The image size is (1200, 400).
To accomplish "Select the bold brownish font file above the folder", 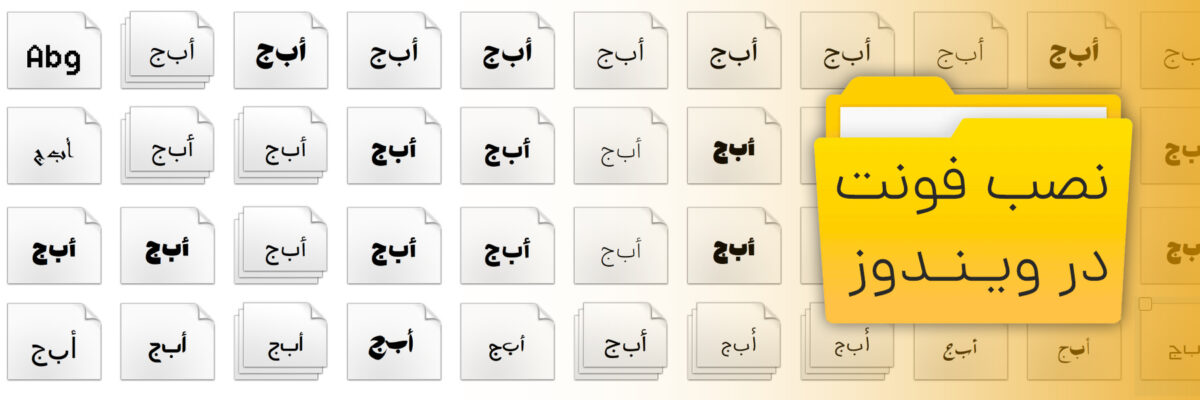I will pyautogui.click(x=1073, y=51).
